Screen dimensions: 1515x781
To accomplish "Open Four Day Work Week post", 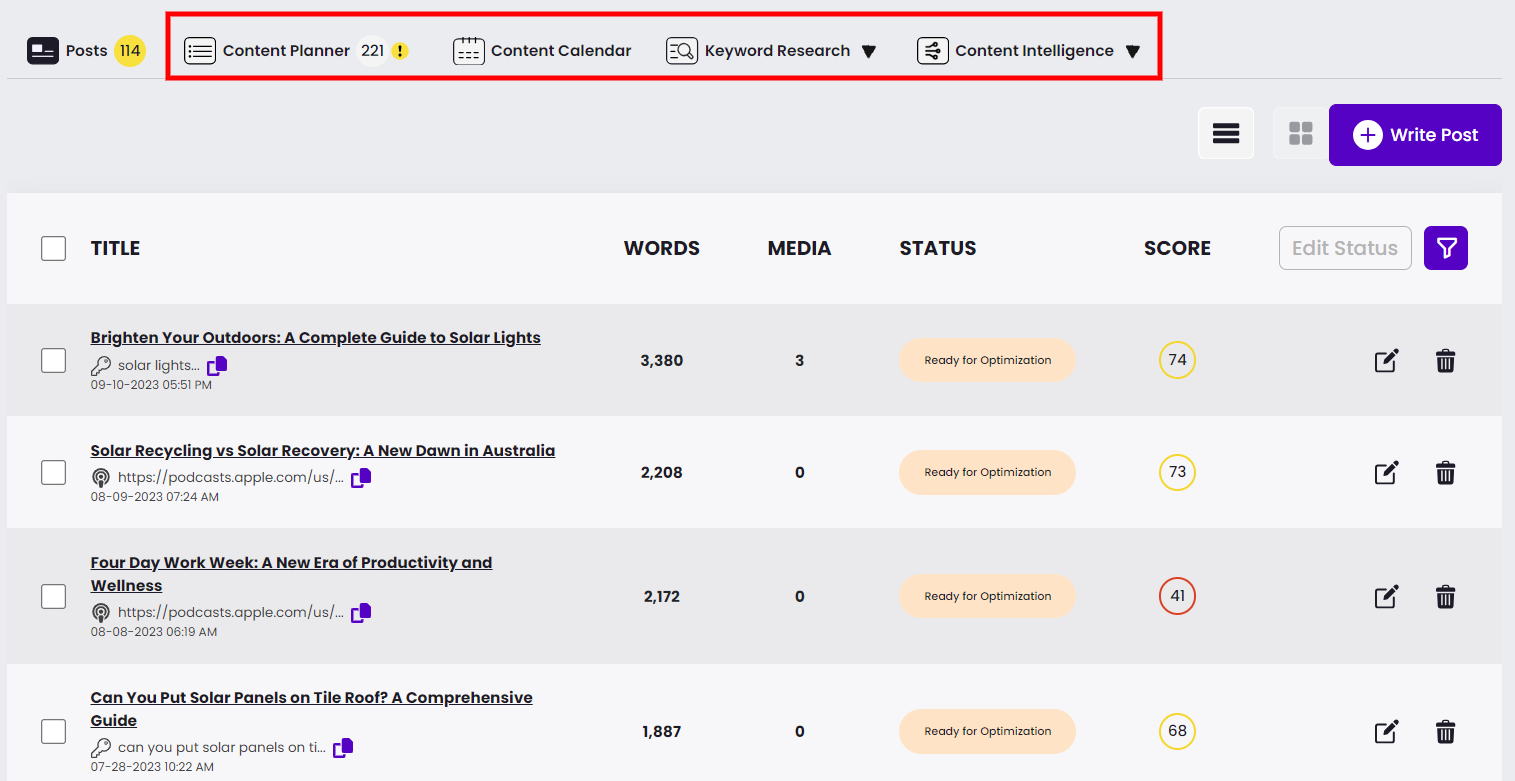I will tap(292, 574).
